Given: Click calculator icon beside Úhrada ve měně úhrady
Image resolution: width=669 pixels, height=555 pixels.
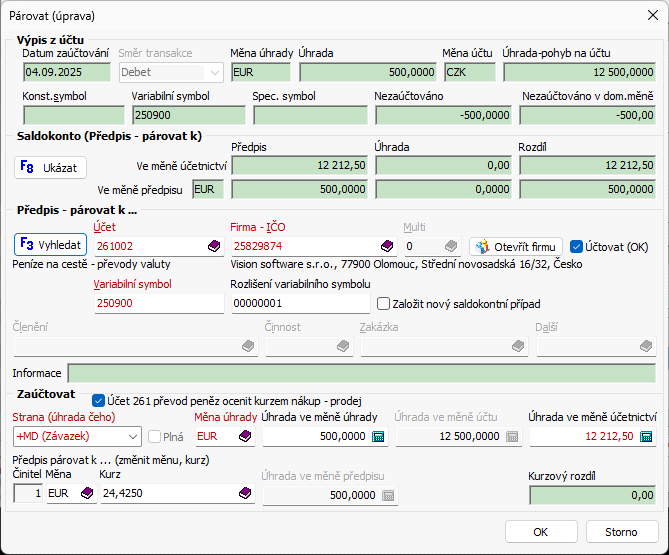Looking at the screenshot, I should pyautogui.click(x=378, y=437).
